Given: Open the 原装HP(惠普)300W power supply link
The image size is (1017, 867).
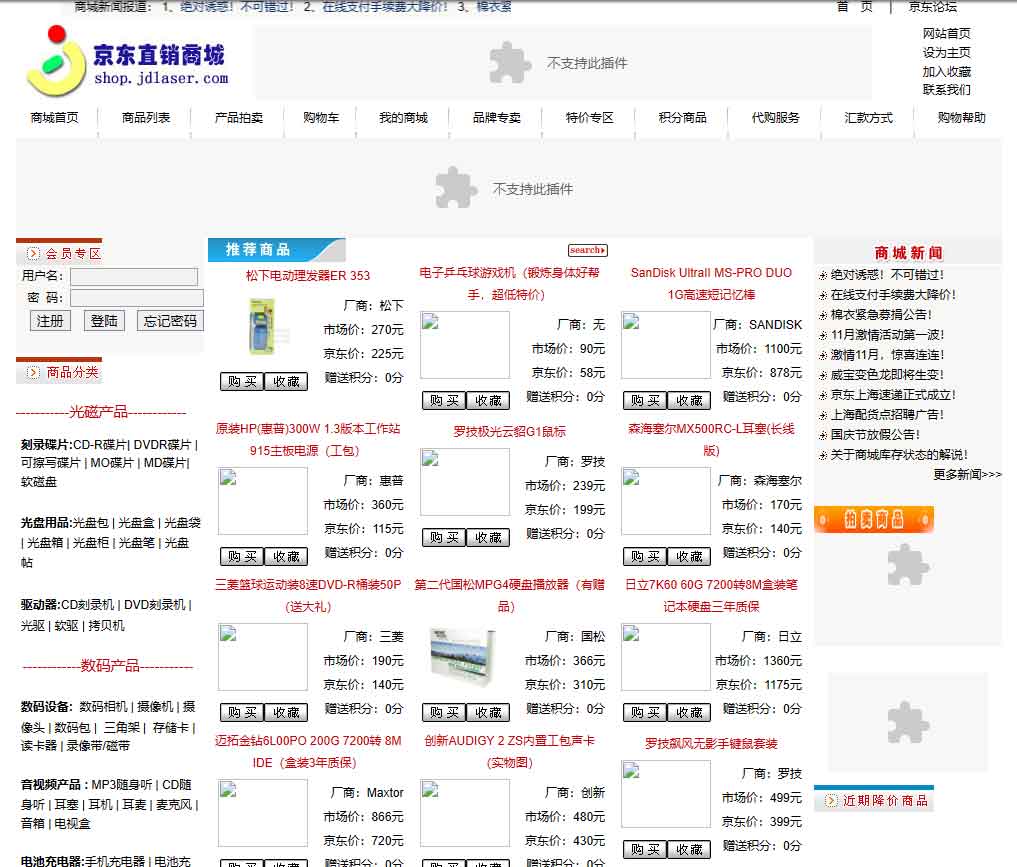Looking at the screenshot, I should pyautogui.click(x=307, y=440).
